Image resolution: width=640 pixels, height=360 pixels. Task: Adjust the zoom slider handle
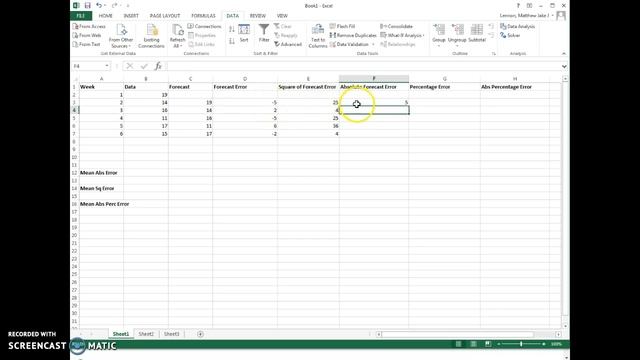coord(521,344)
